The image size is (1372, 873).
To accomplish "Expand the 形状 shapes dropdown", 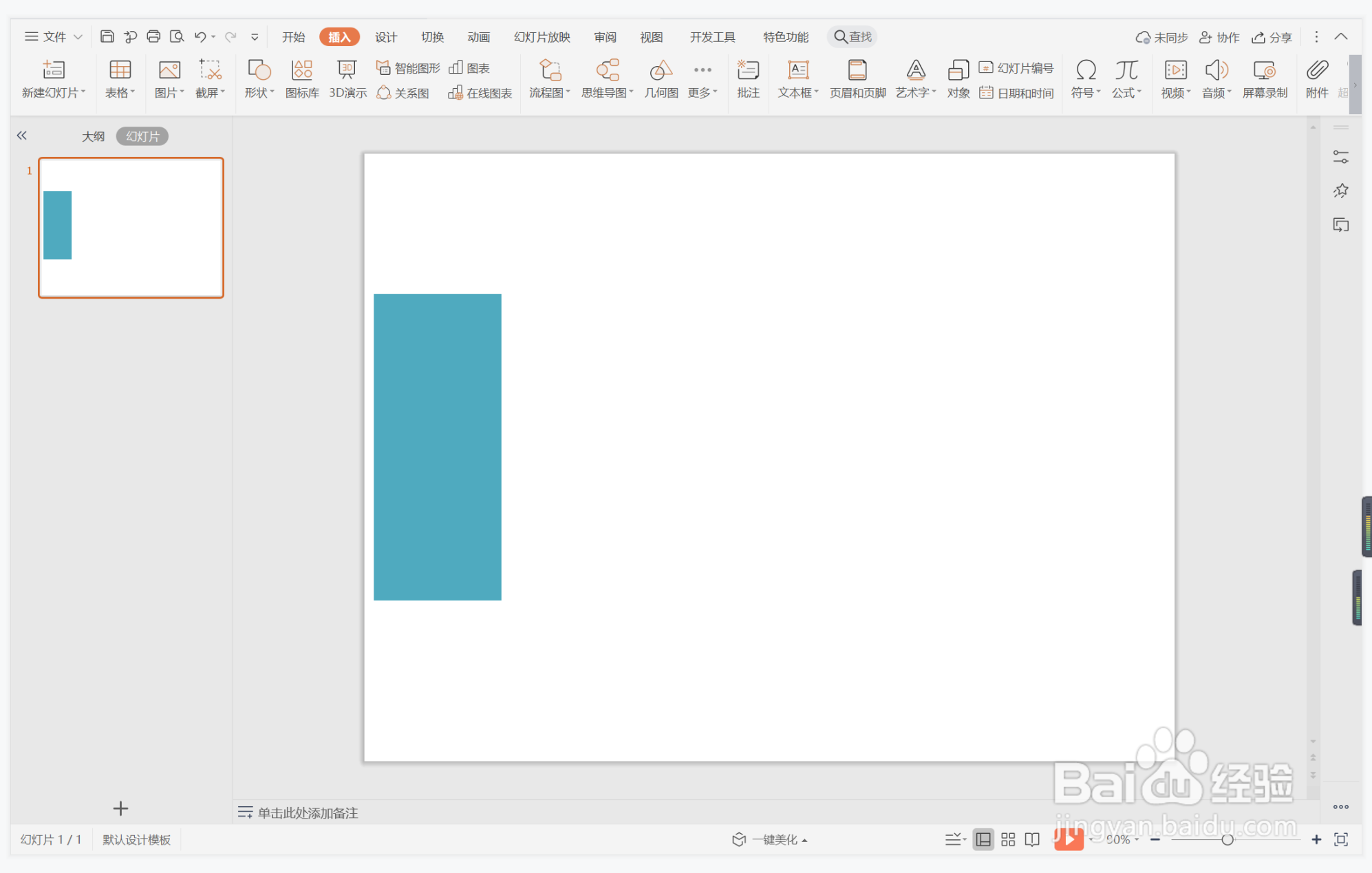I will (259, 92).
